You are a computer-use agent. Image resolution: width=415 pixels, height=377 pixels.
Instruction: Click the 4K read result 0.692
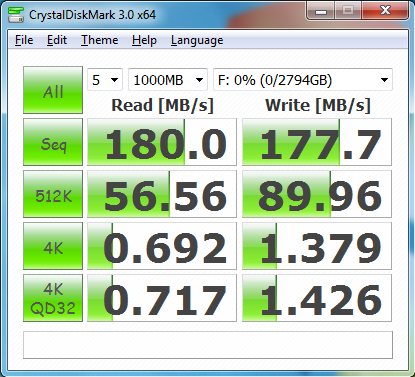(162, 246)
